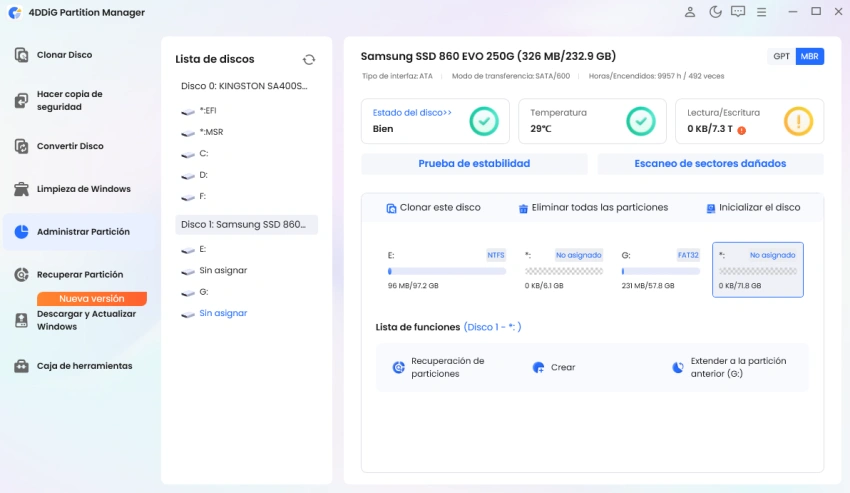Open Caja de herramientas menu label

pos(85,366)
